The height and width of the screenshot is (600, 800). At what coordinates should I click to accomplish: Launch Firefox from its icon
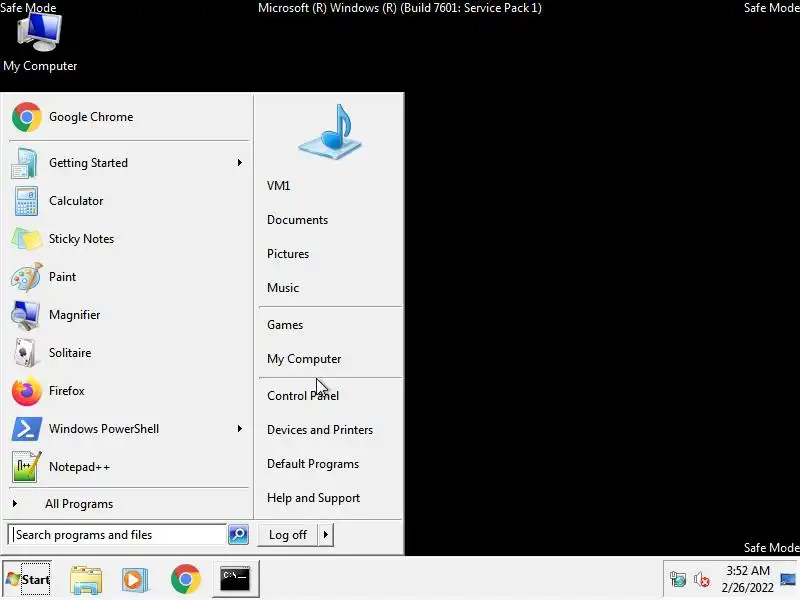pos(27,391)
